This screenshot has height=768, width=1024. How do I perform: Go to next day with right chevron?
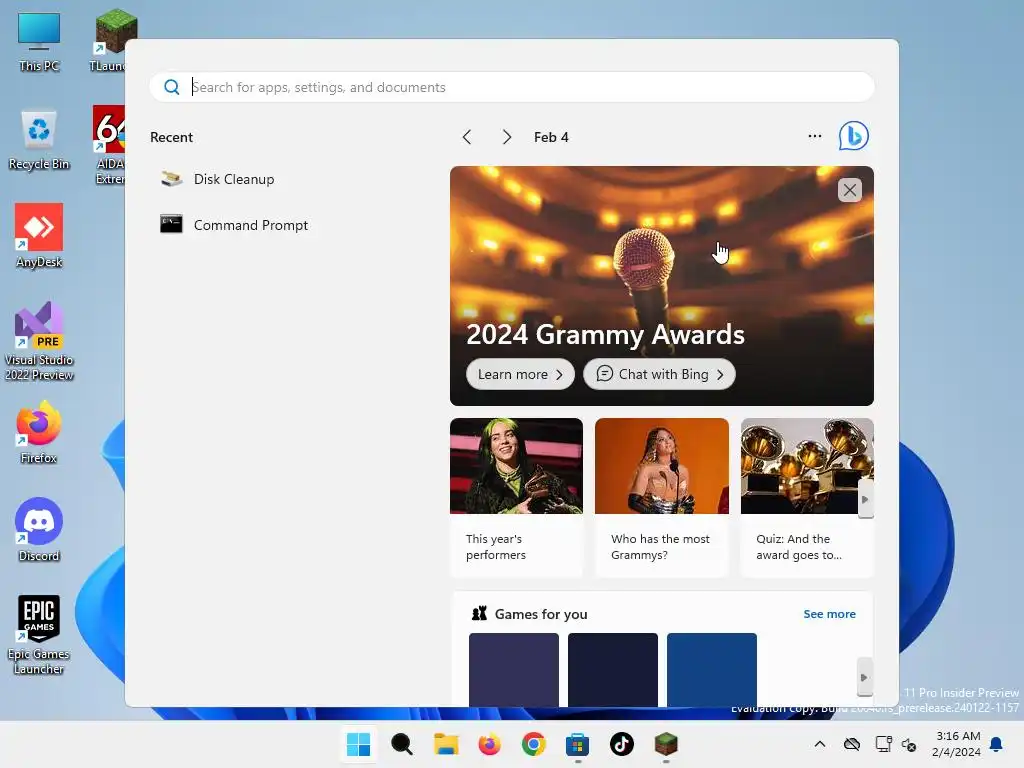(507, 137)
